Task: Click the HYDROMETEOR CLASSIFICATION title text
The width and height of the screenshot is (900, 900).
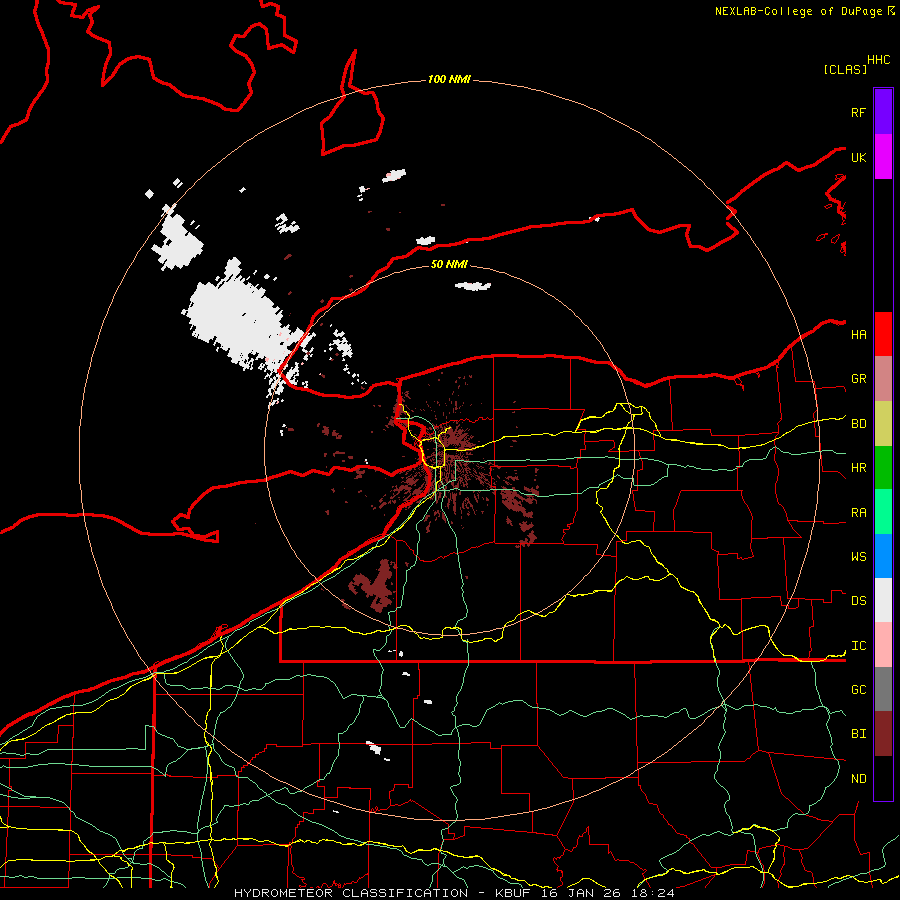Action: click(351, 893)
